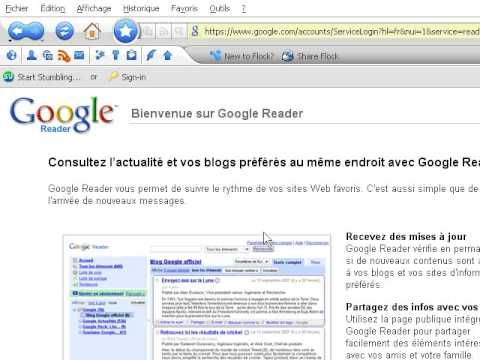The height and width of the screenshot is (360, 480).
Task: Click the Google site identity icon
Action: point(195,31)
